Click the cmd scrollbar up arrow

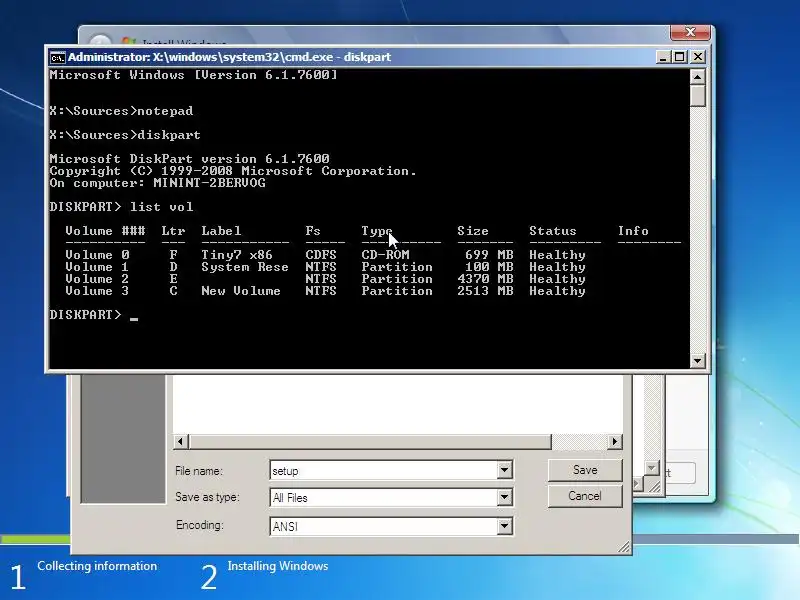point(697,77)
